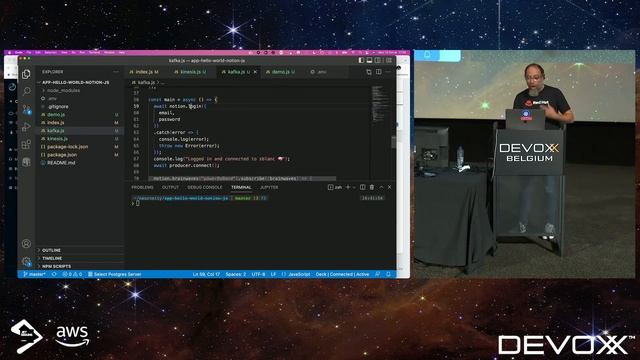Open kinesis.js in the explorer tree
Viewport: 640px width, 360px height.
(x=80, y=139)
